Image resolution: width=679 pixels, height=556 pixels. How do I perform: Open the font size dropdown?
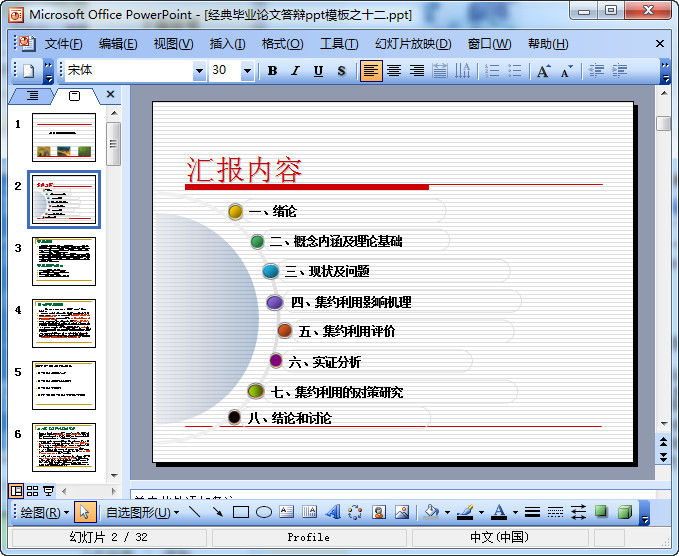pyautogui.click(x=247, y=71)
